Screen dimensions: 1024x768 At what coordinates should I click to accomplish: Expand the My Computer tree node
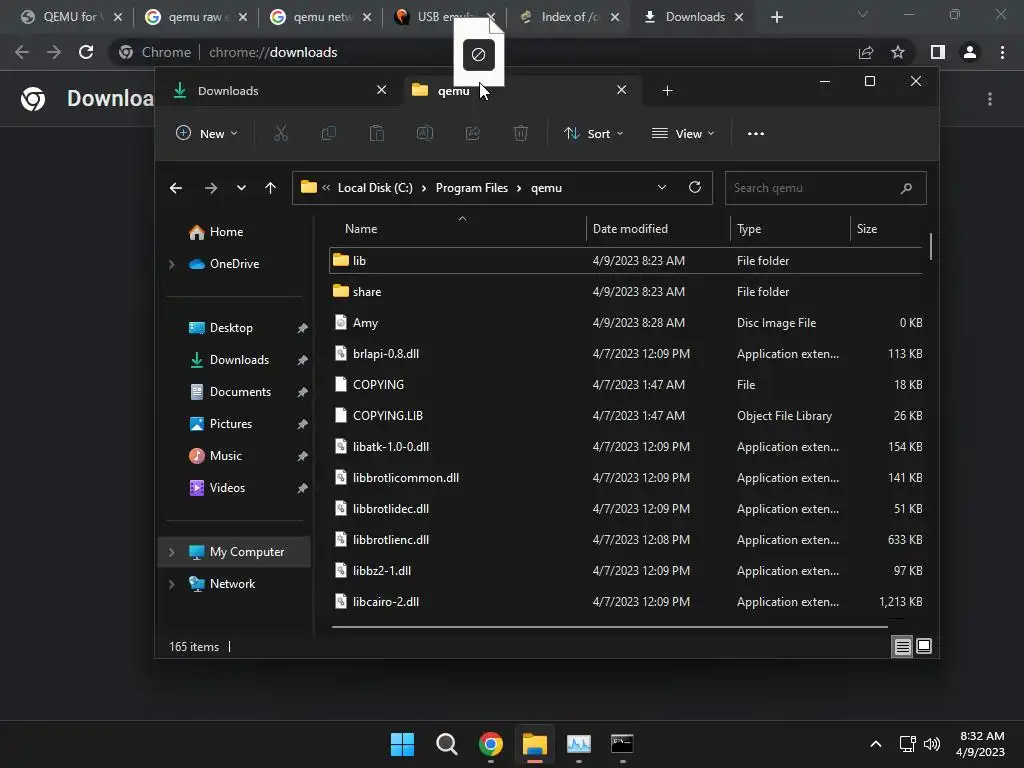tap(172, 552)
